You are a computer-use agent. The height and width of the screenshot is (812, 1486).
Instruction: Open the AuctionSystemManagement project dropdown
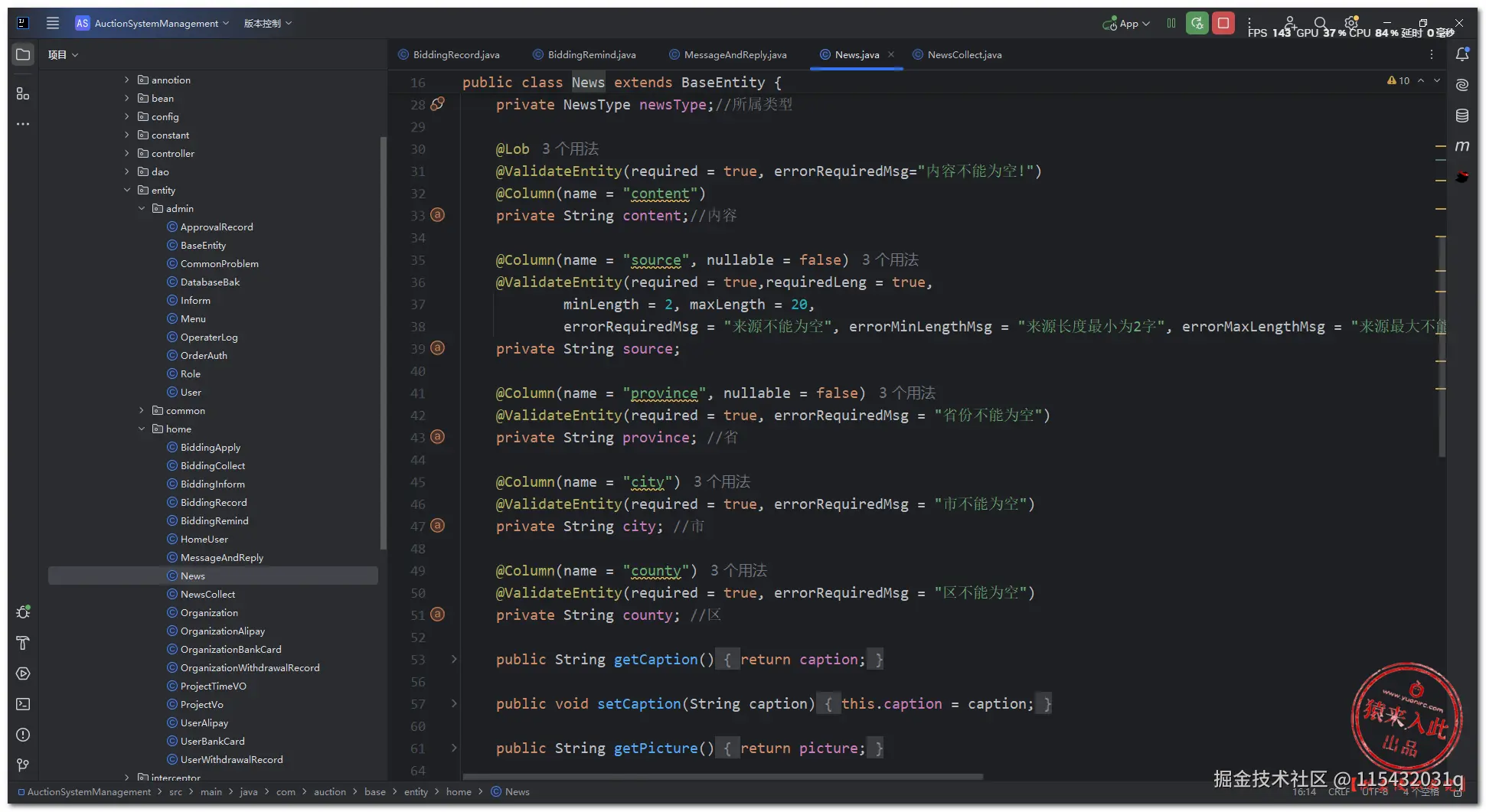pyautogui.click(x=152, y=23)
